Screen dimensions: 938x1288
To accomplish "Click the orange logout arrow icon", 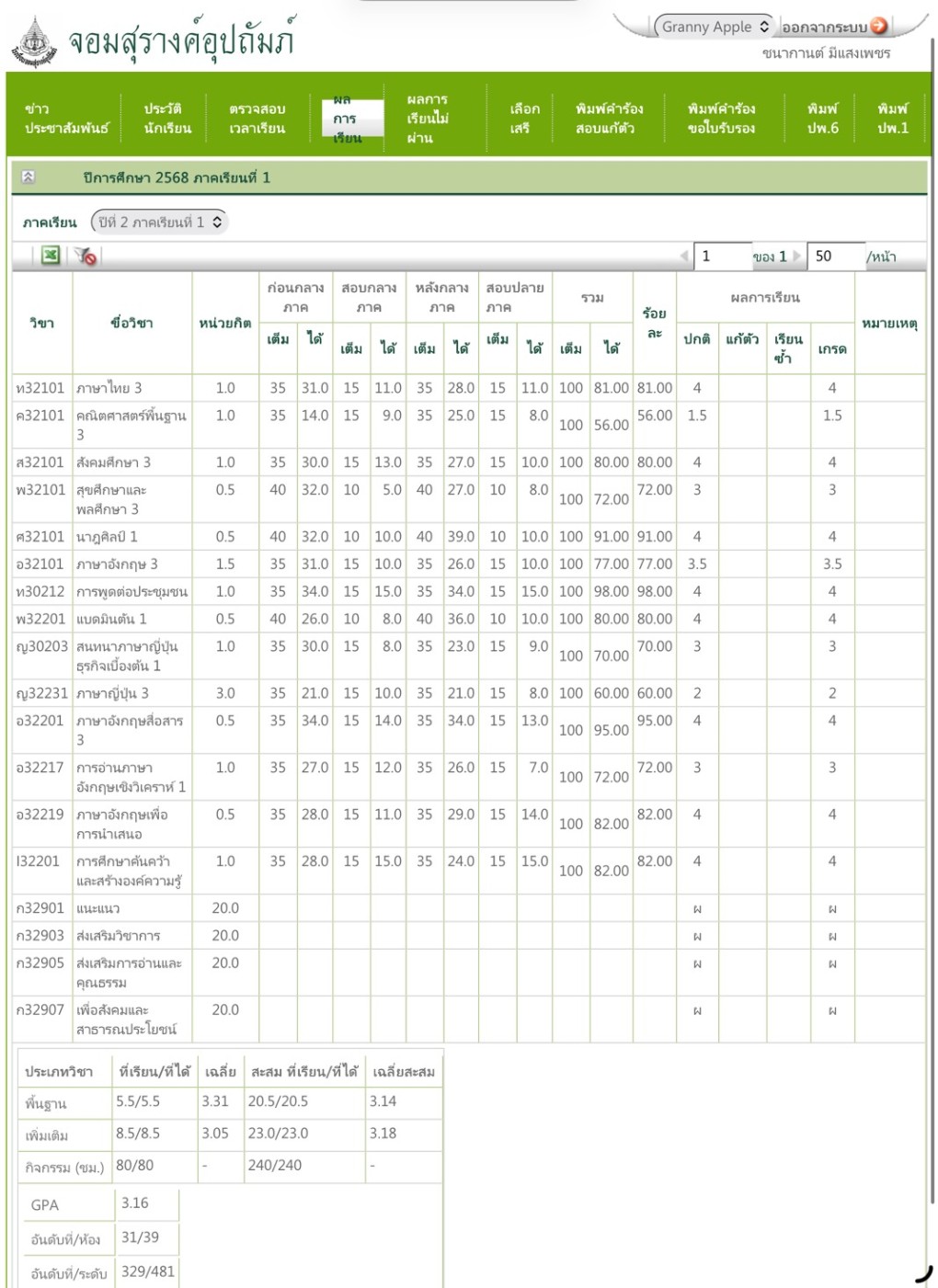I will [x=879, y=27].
